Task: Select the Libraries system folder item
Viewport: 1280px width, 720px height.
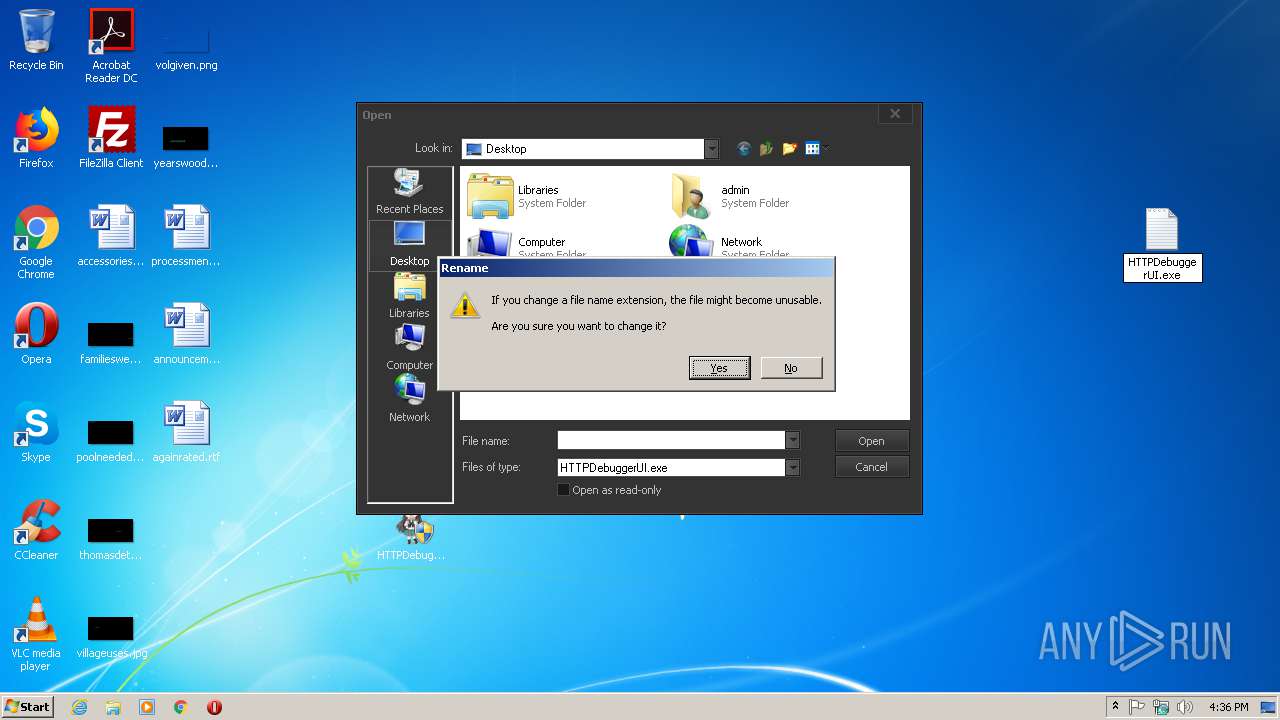Action: pos(528,196)
